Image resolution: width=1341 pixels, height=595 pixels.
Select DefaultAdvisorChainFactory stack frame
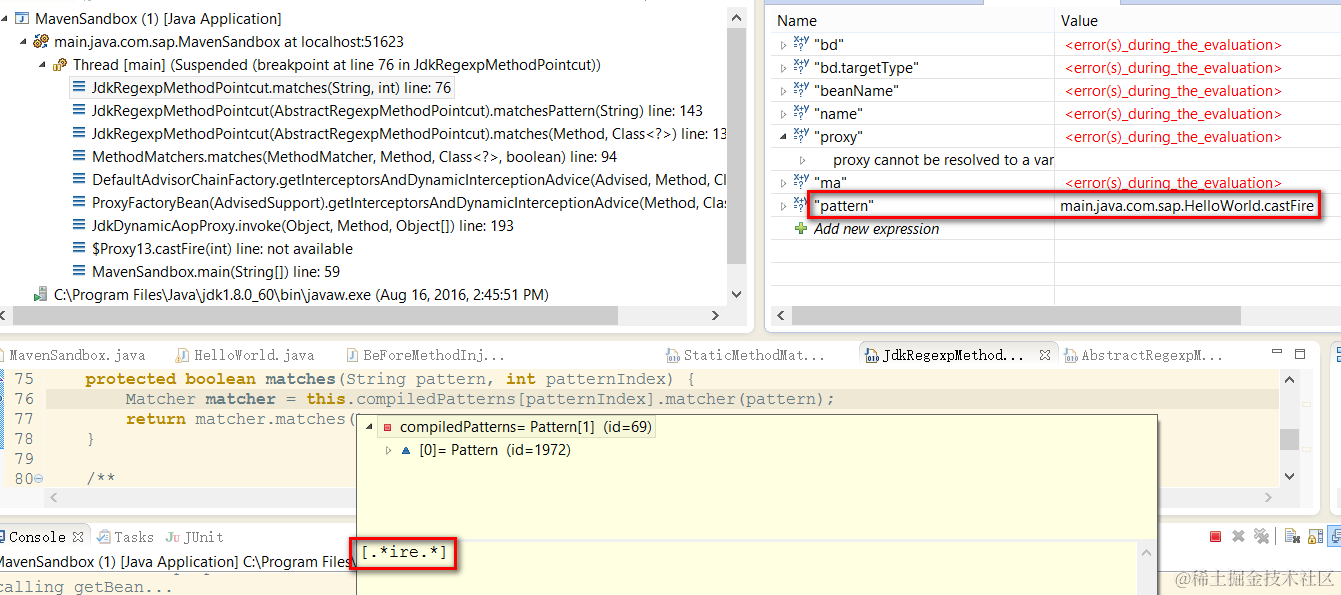click(399, 180)
